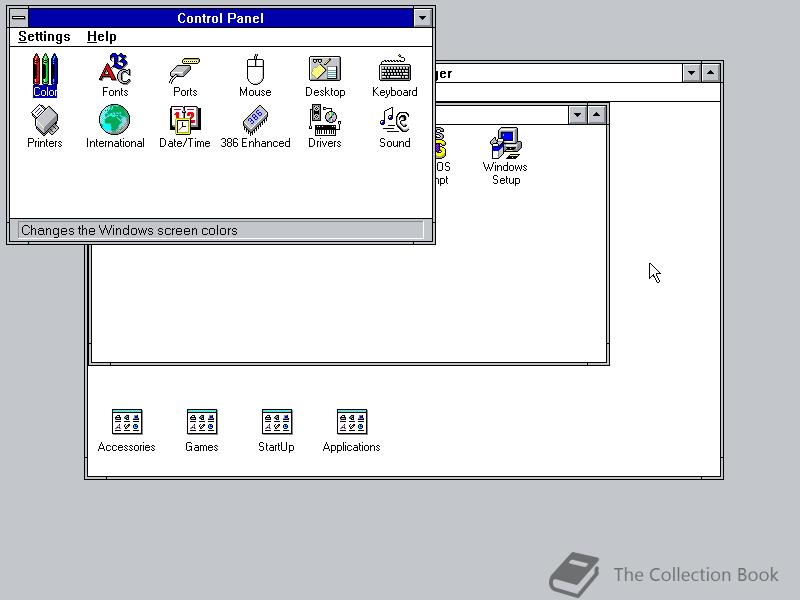Select Windows Setup icon in Program Manager

coord(505,156)
